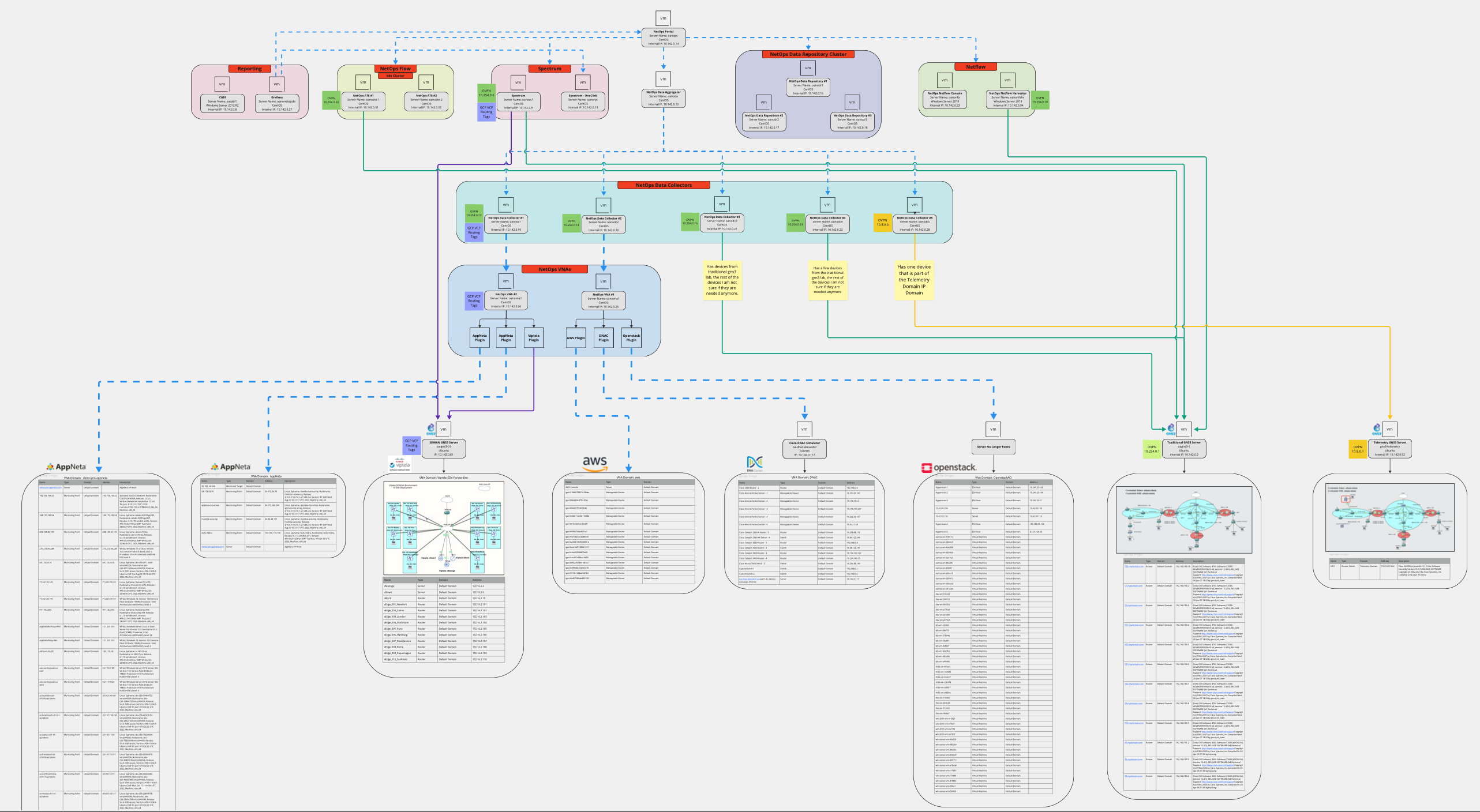Select the vm icon above Spectrum - OneClick
1480x812 pixels.
[x=583, y=82]
